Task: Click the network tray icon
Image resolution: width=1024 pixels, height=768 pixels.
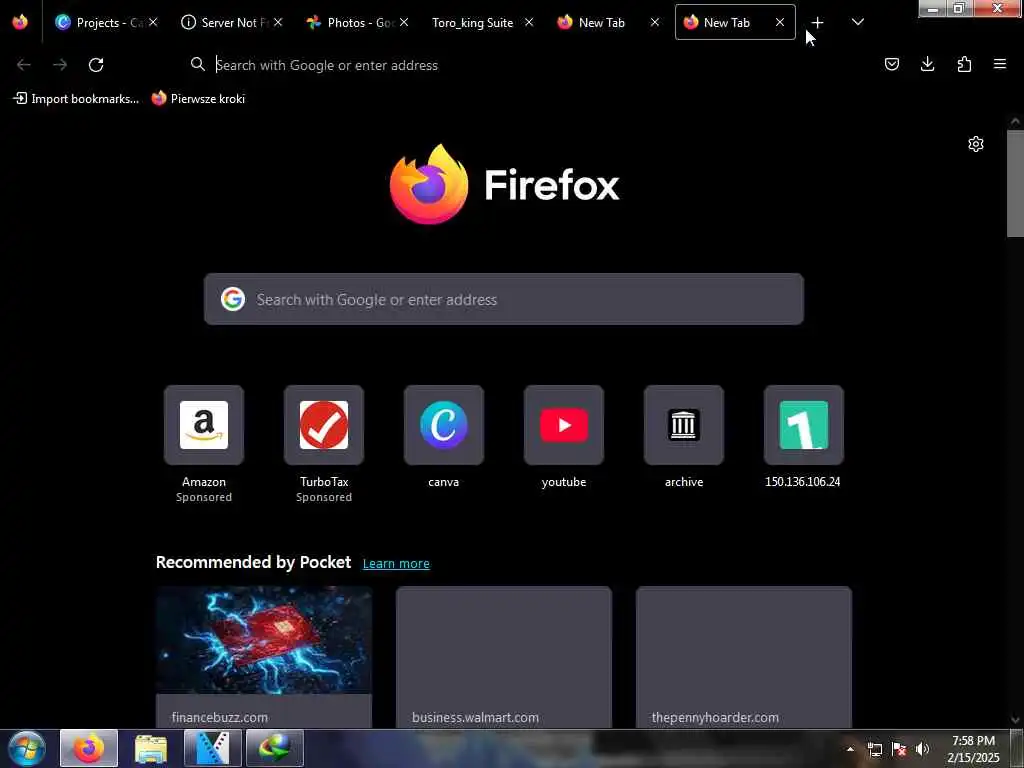Action: point(874,749)
